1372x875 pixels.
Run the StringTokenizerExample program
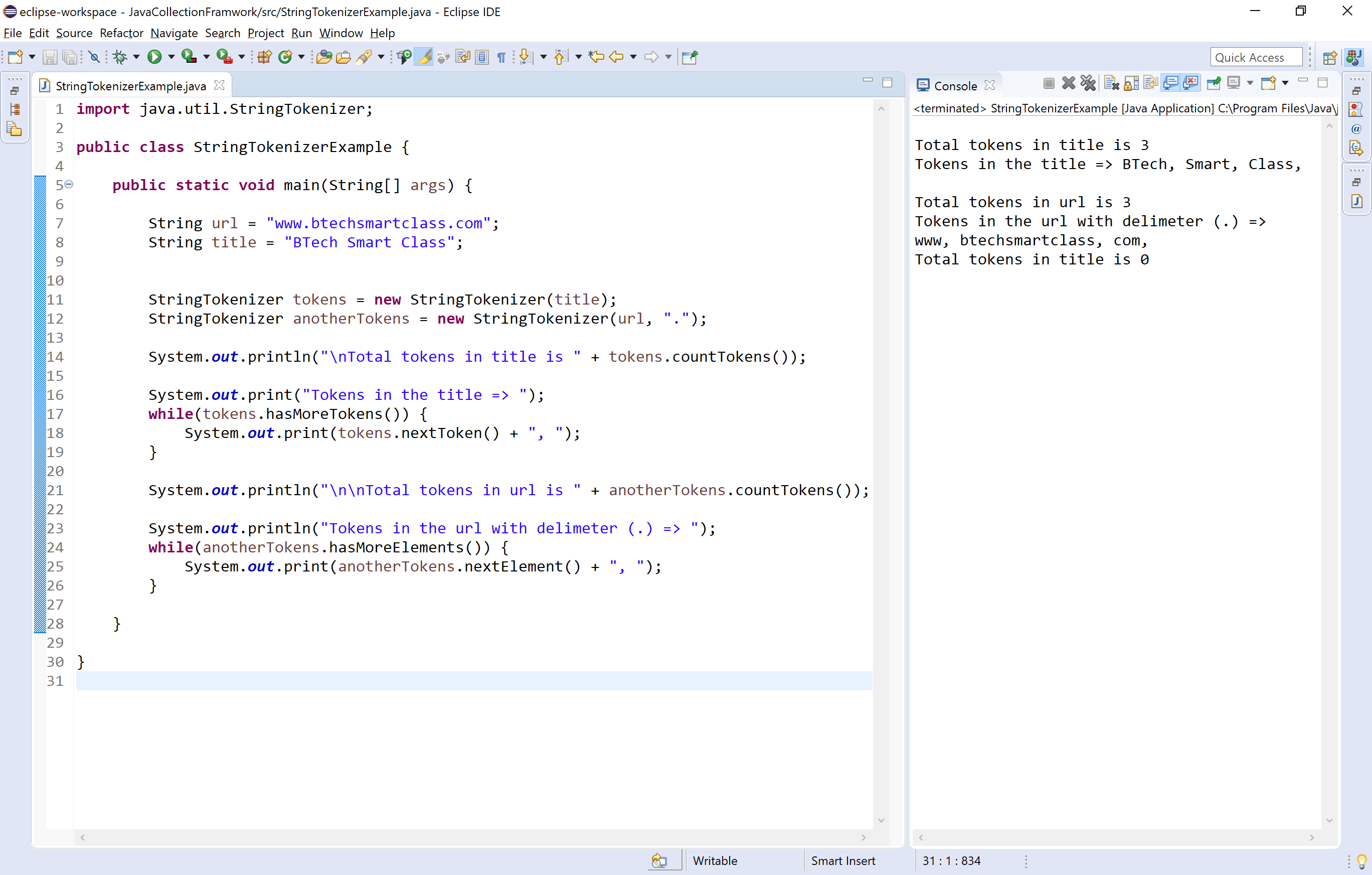156,56
